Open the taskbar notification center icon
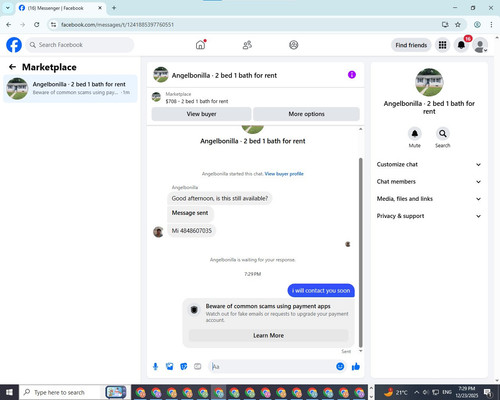The height and width of the screenshot is (400, 500). point(488,392)
